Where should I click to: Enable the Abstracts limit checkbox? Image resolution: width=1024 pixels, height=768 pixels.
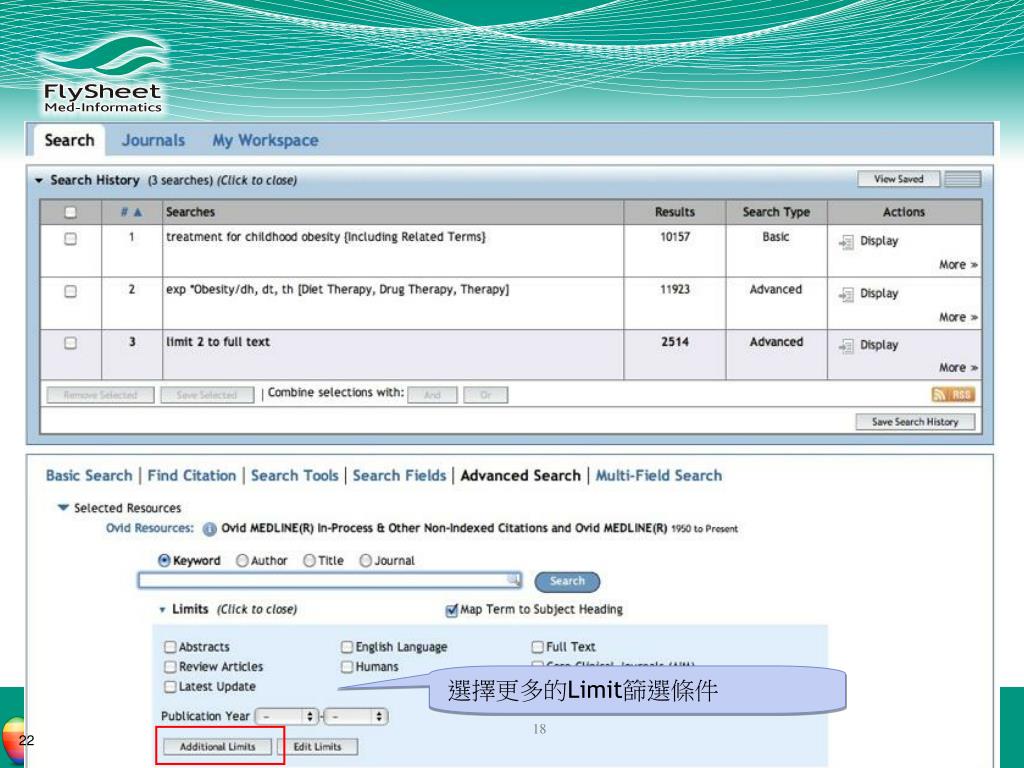170,647
